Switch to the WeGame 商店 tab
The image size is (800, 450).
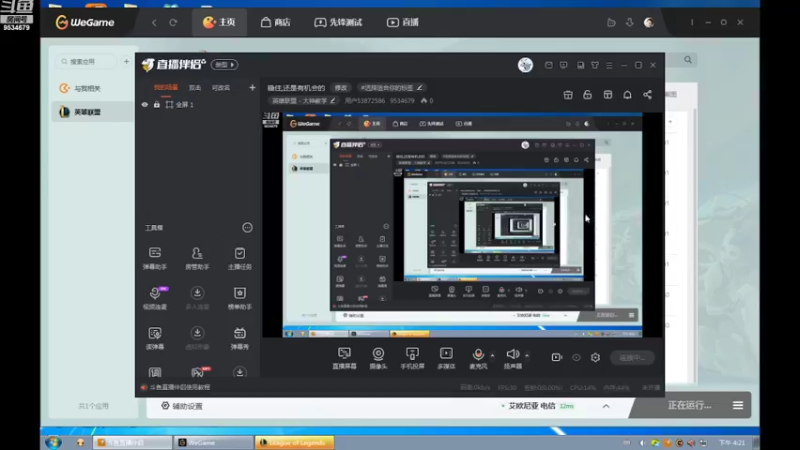tap(276, 22)
